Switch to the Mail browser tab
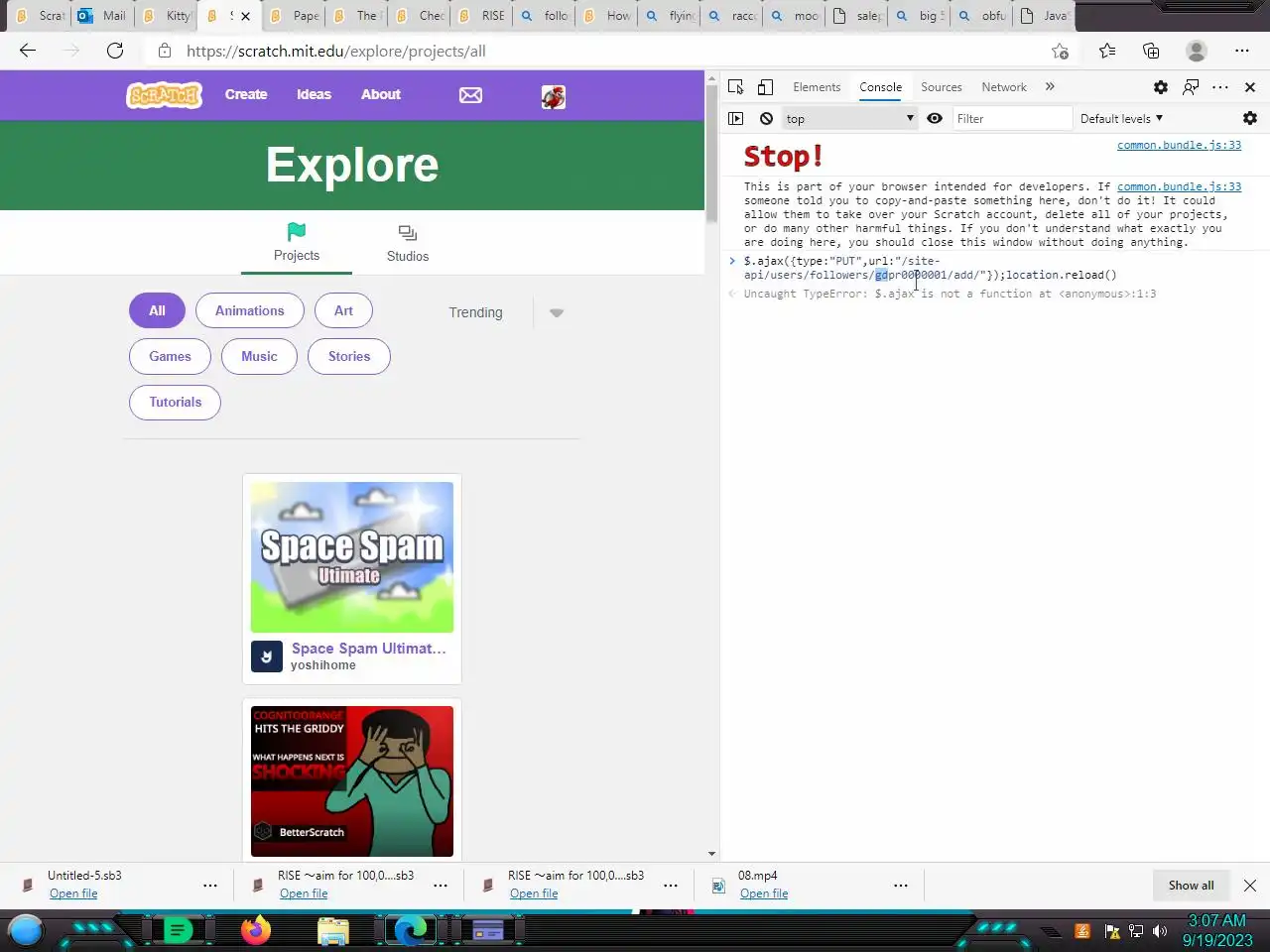 [102, 16]
